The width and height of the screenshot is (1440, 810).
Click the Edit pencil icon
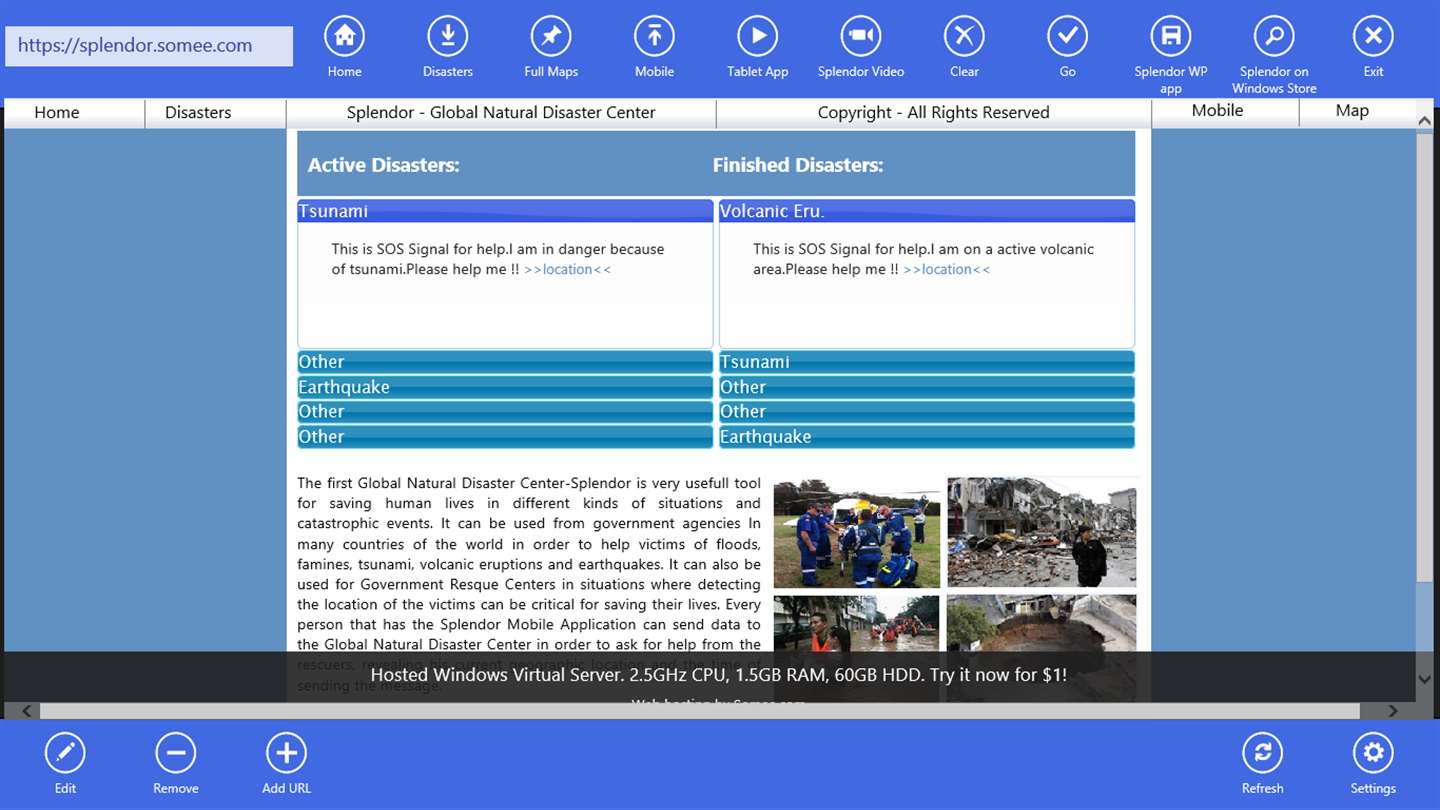click(65, 753)
